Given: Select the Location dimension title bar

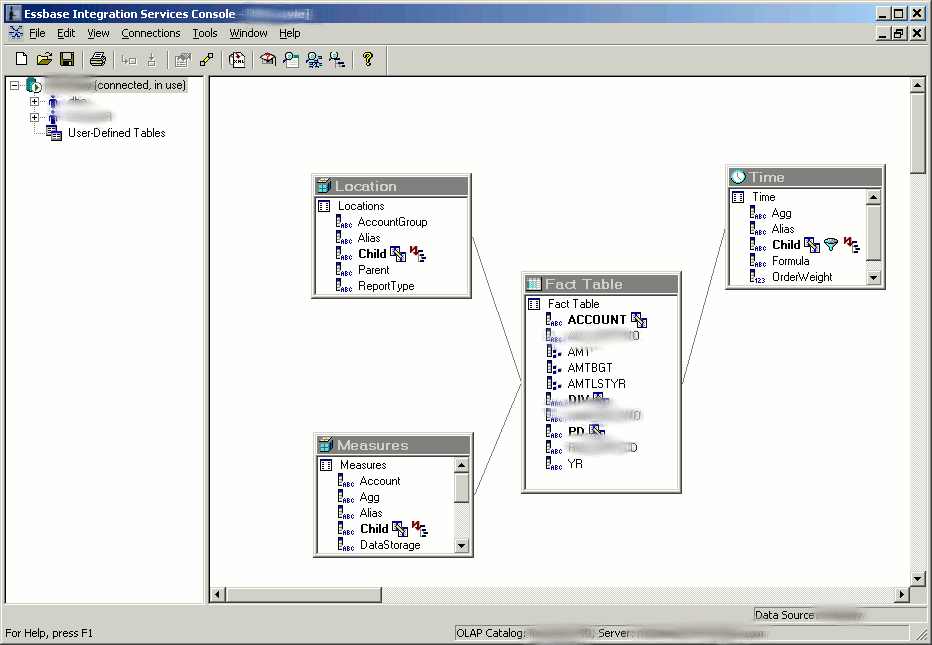Looking at the screenshot, I should (392, 186).
